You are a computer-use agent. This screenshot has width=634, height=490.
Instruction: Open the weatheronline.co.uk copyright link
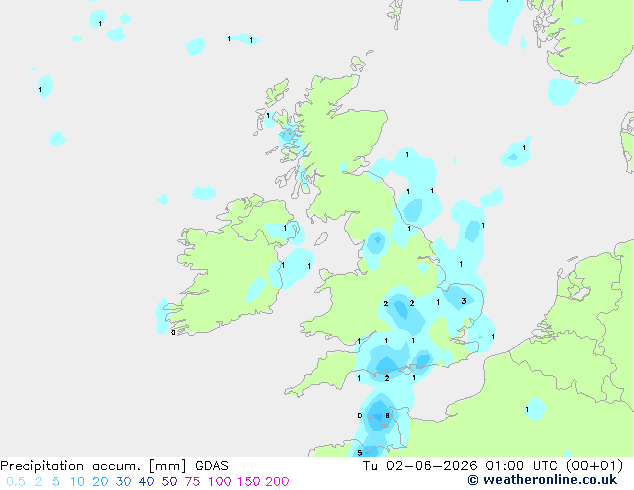point(542,480)
